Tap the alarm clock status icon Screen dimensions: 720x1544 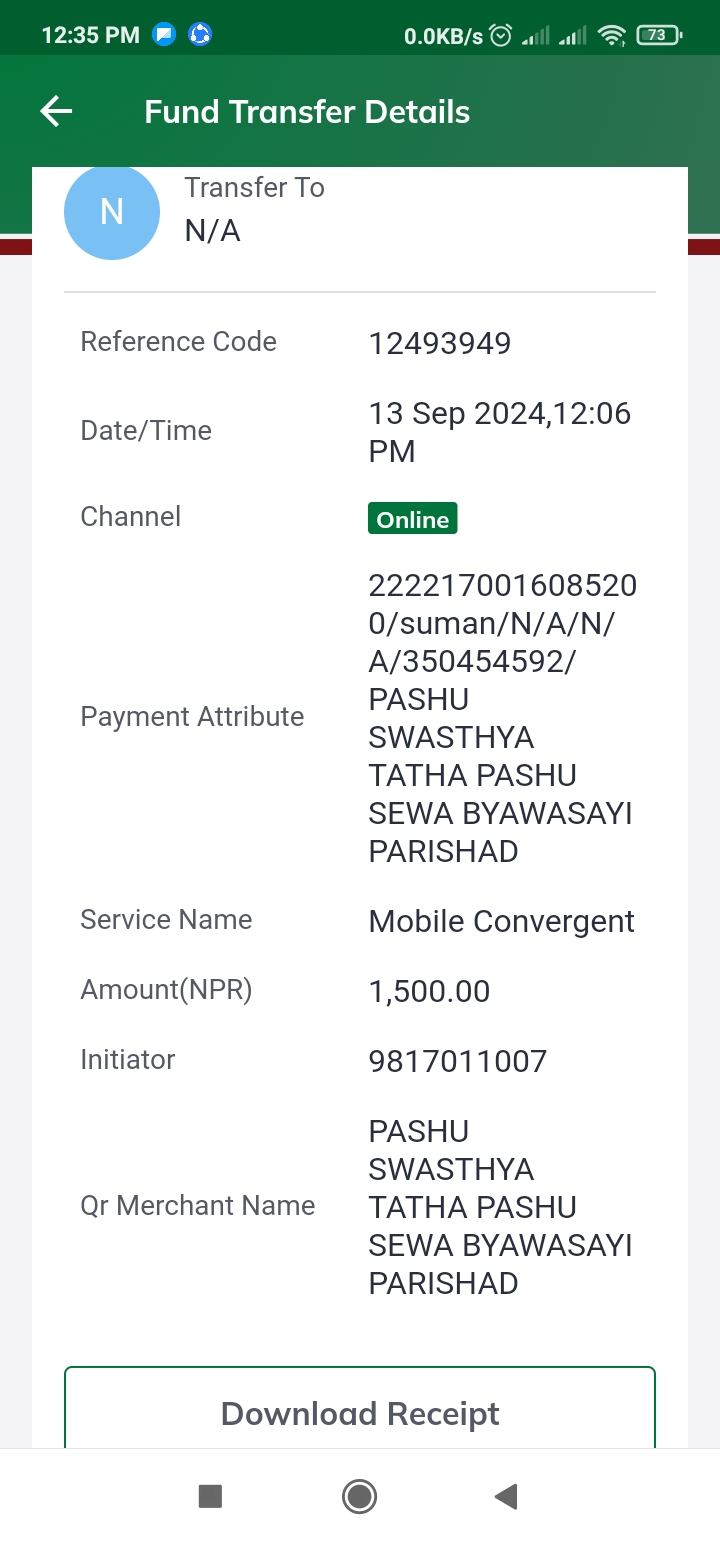pos(501,35)
